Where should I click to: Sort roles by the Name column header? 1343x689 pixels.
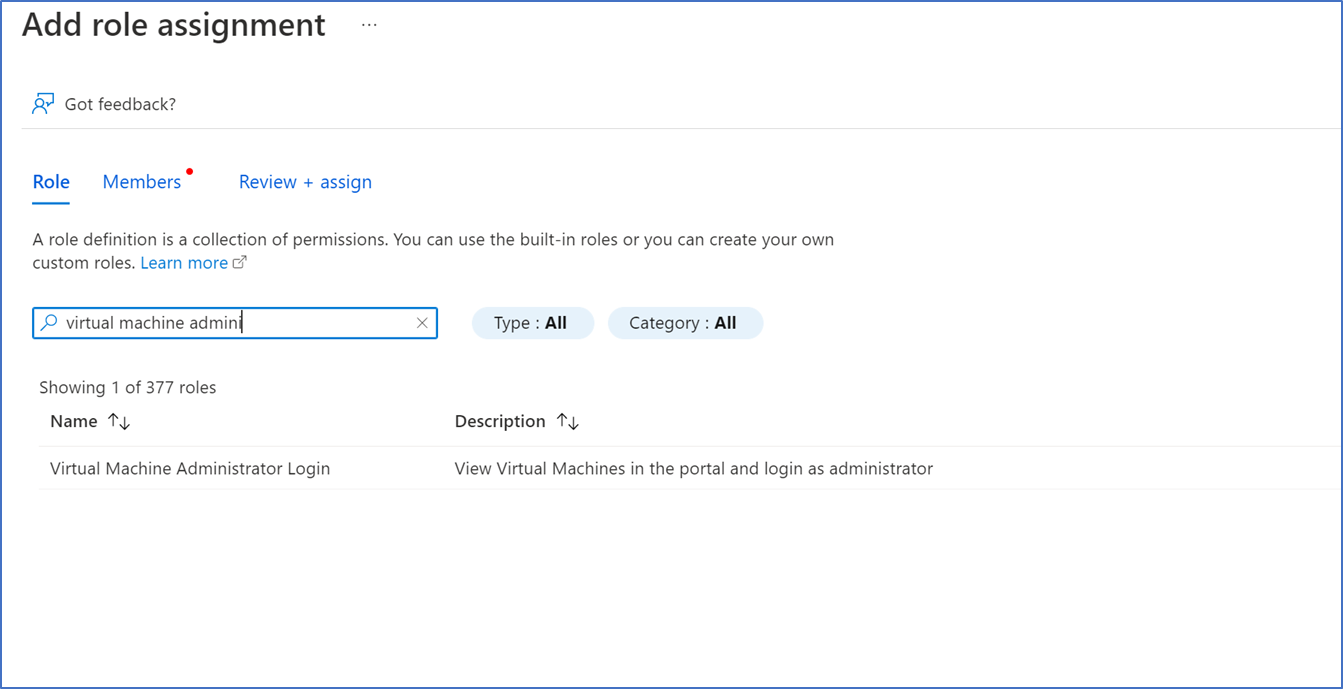click(x=74, y=421)
